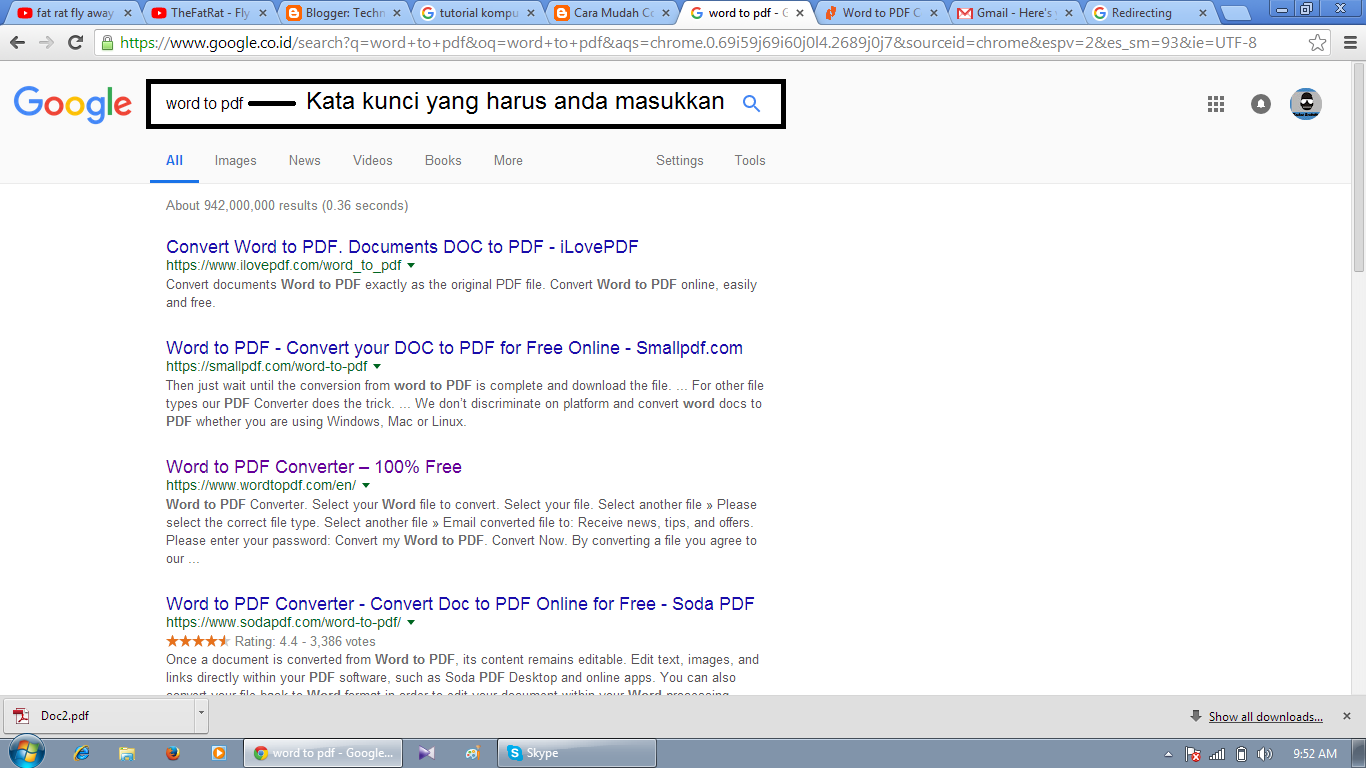Open the taskbar clock showing 9:52 AM

1314,754
